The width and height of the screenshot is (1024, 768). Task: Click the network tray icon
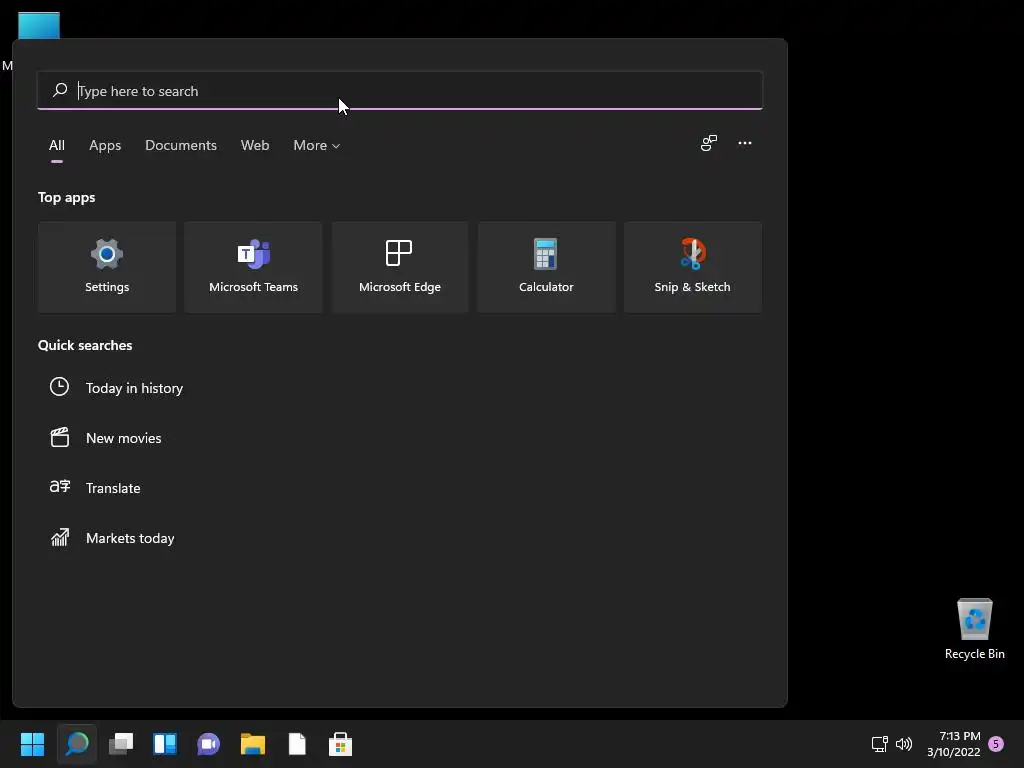[x=880, y=744]
